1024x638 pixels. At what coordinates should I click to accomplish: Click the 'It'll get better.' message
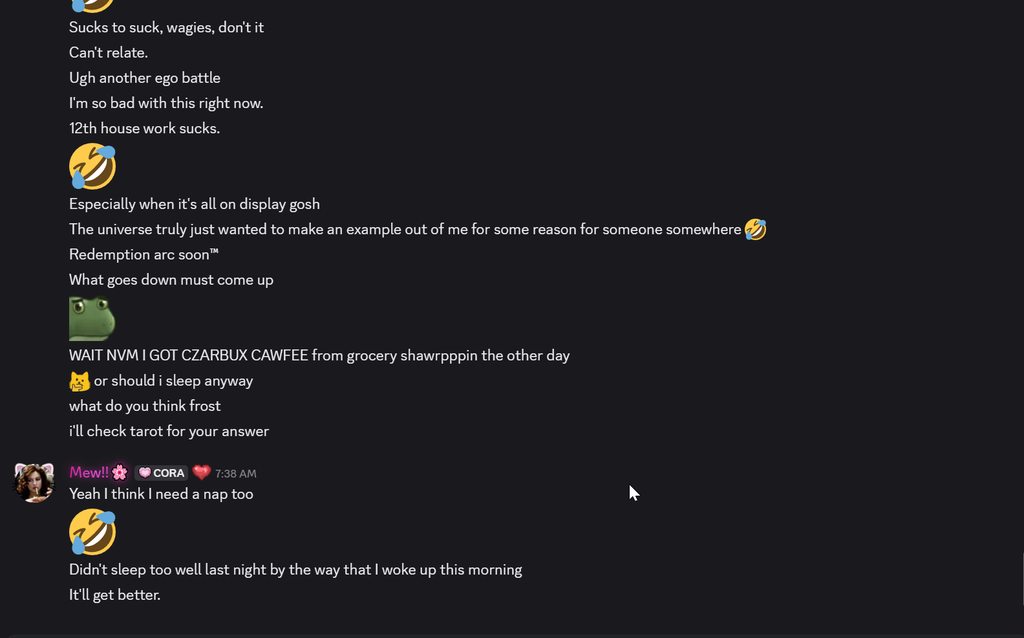[115, 595]
